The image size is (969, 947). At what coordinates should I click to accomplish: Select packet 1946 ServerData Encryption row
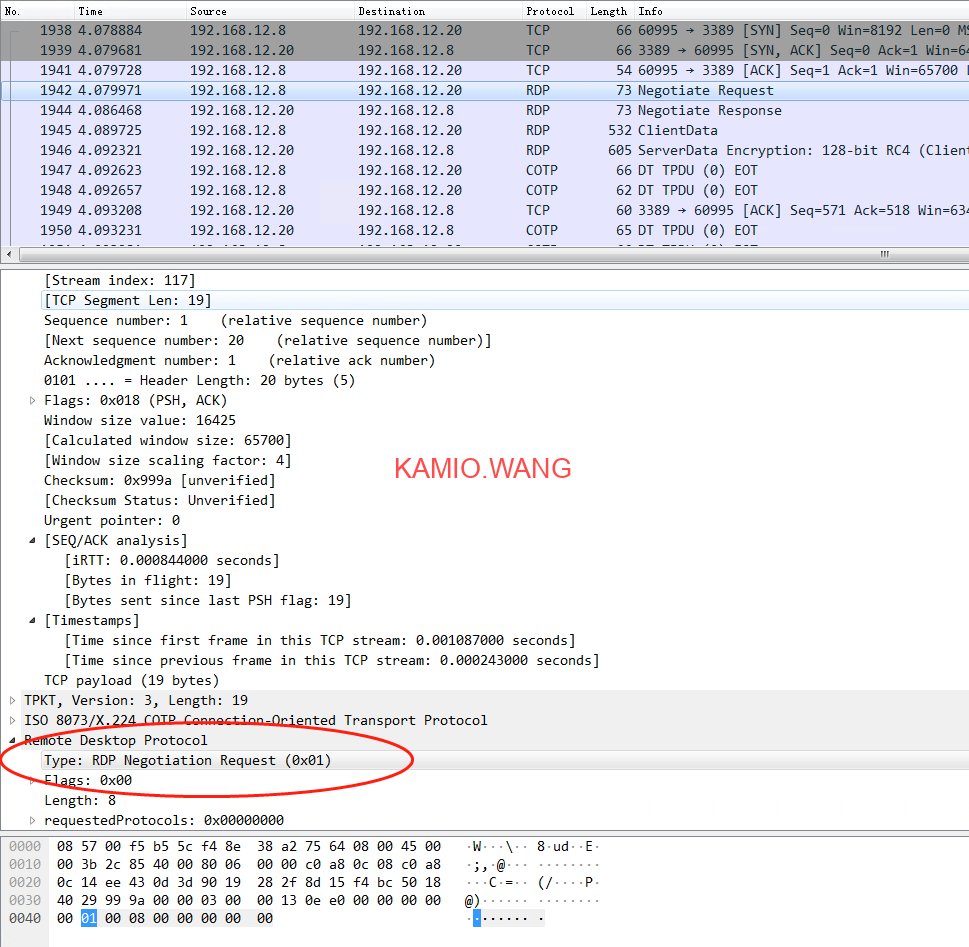pyautogui.click(x=500, y=150)
